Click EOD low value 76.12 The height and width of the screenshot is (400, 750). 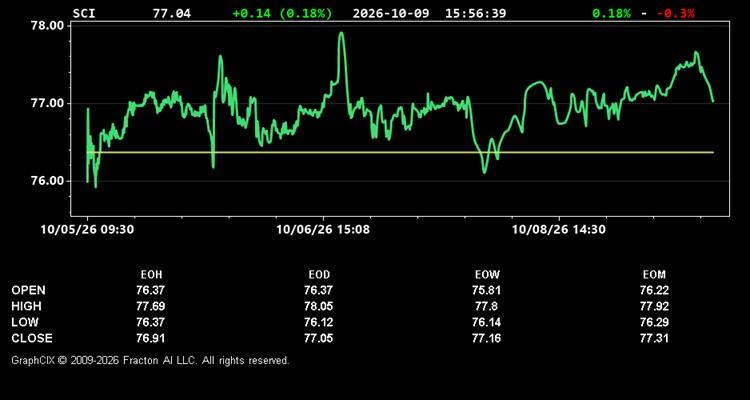pos(319,322)
